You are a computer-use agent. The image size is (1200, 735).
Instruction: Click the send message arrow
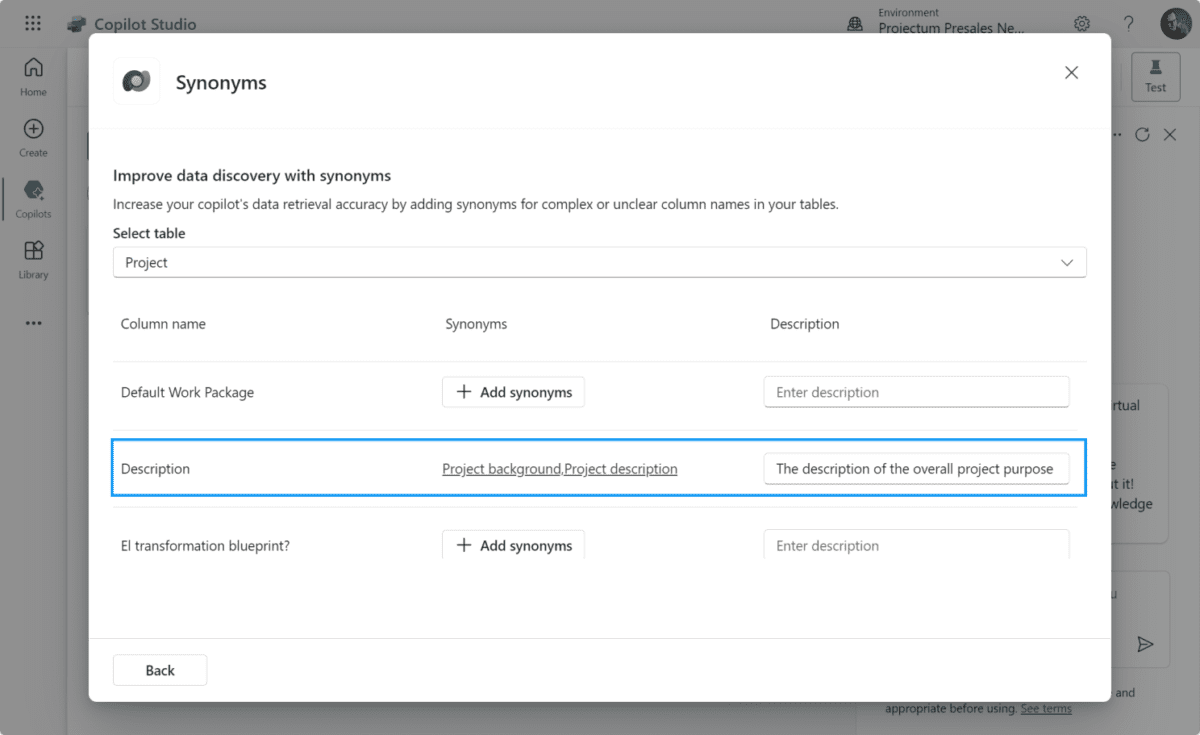click(1146, 645)
